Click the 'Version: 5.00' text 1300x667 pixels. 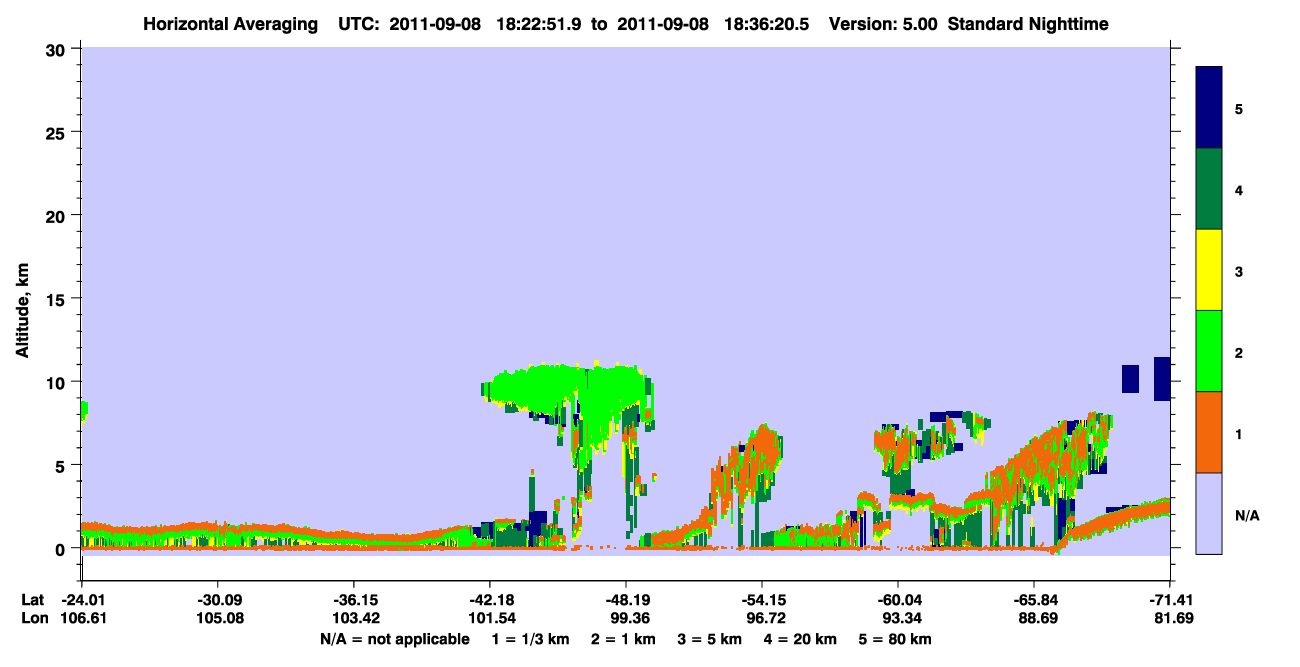coord(884,24)
